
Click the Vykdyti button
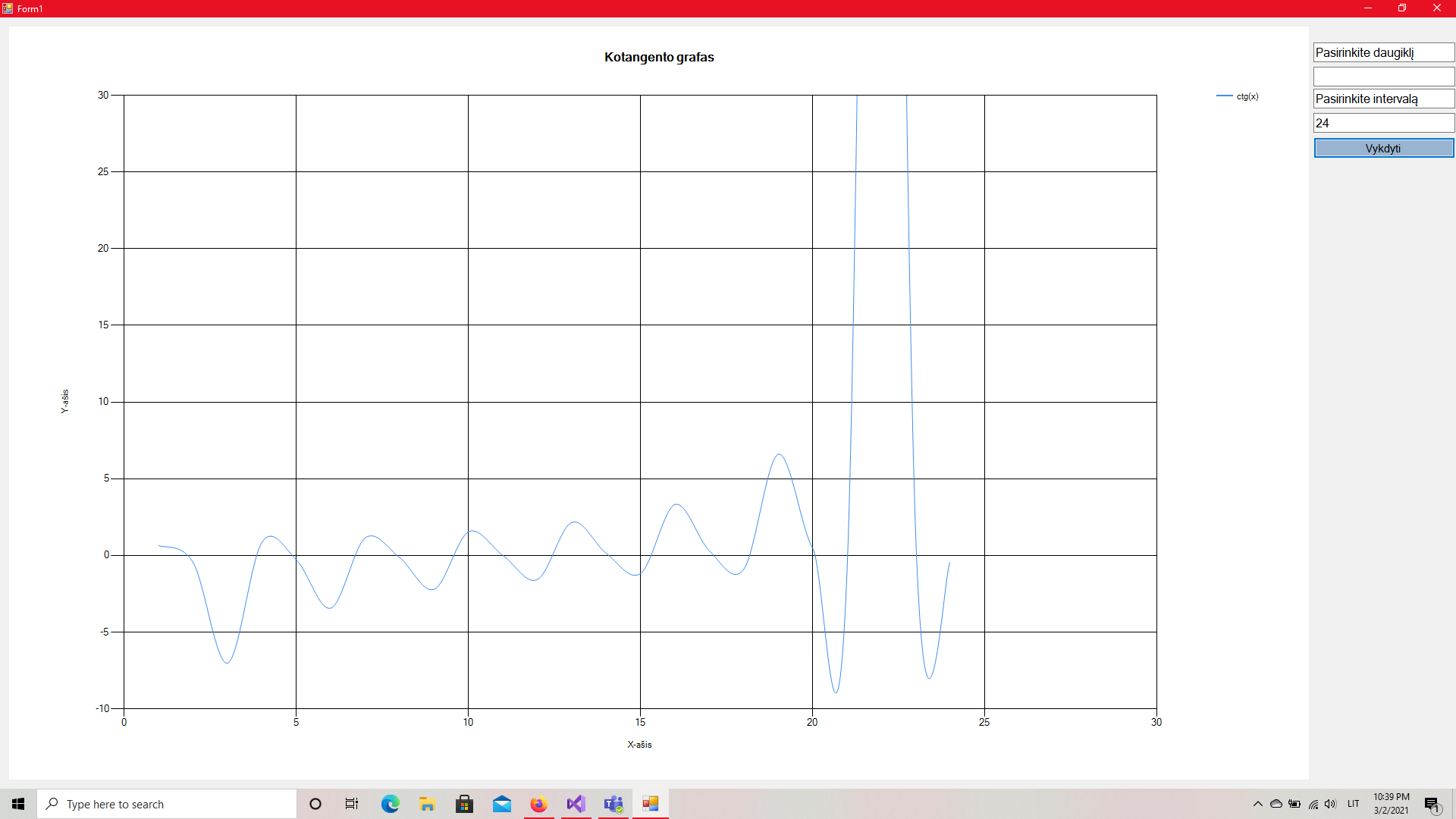point(1383,148)
